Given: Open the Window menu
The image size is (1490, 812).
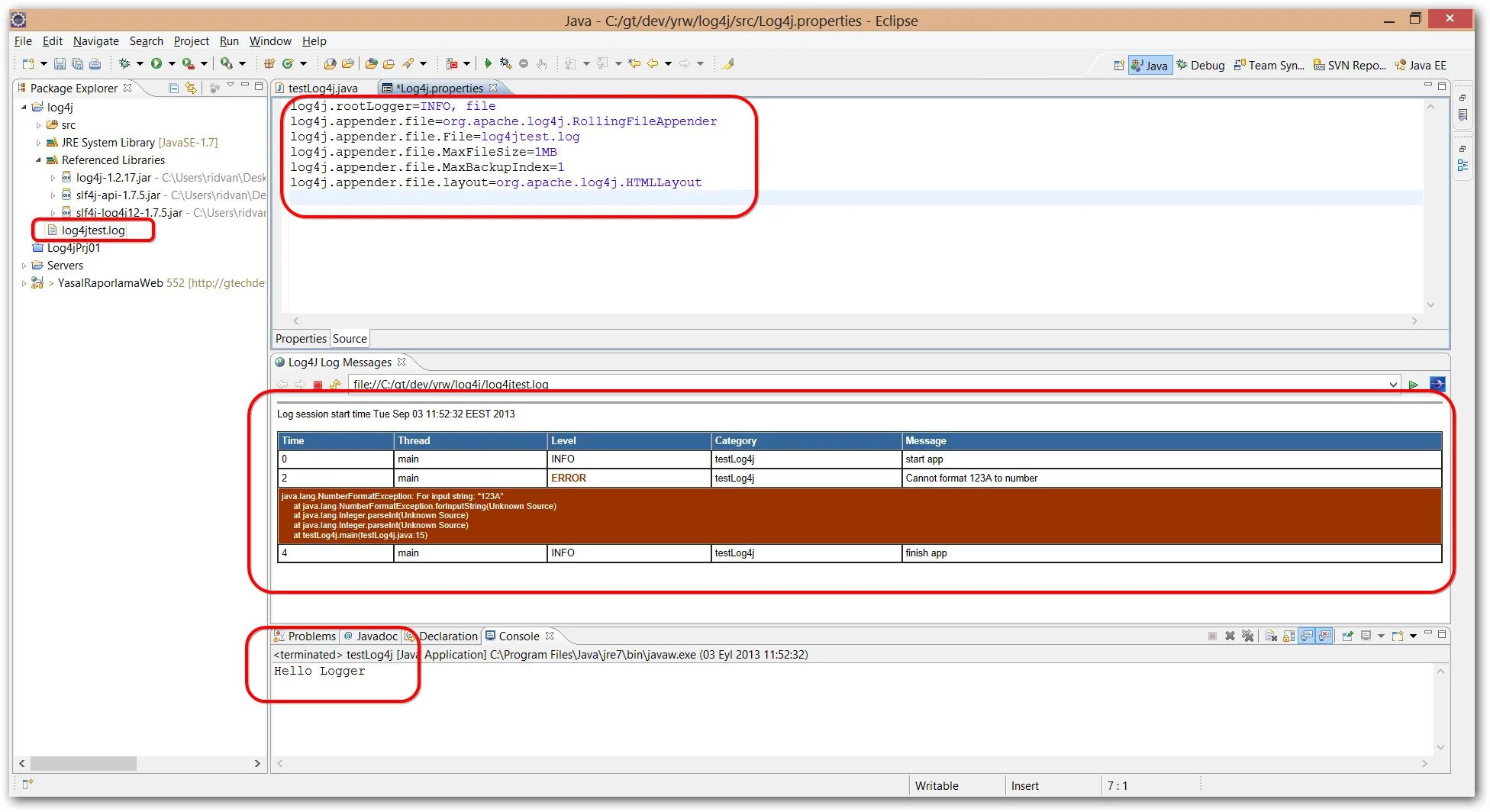Looking at the screenshot, I should click(x=270, y=41).
